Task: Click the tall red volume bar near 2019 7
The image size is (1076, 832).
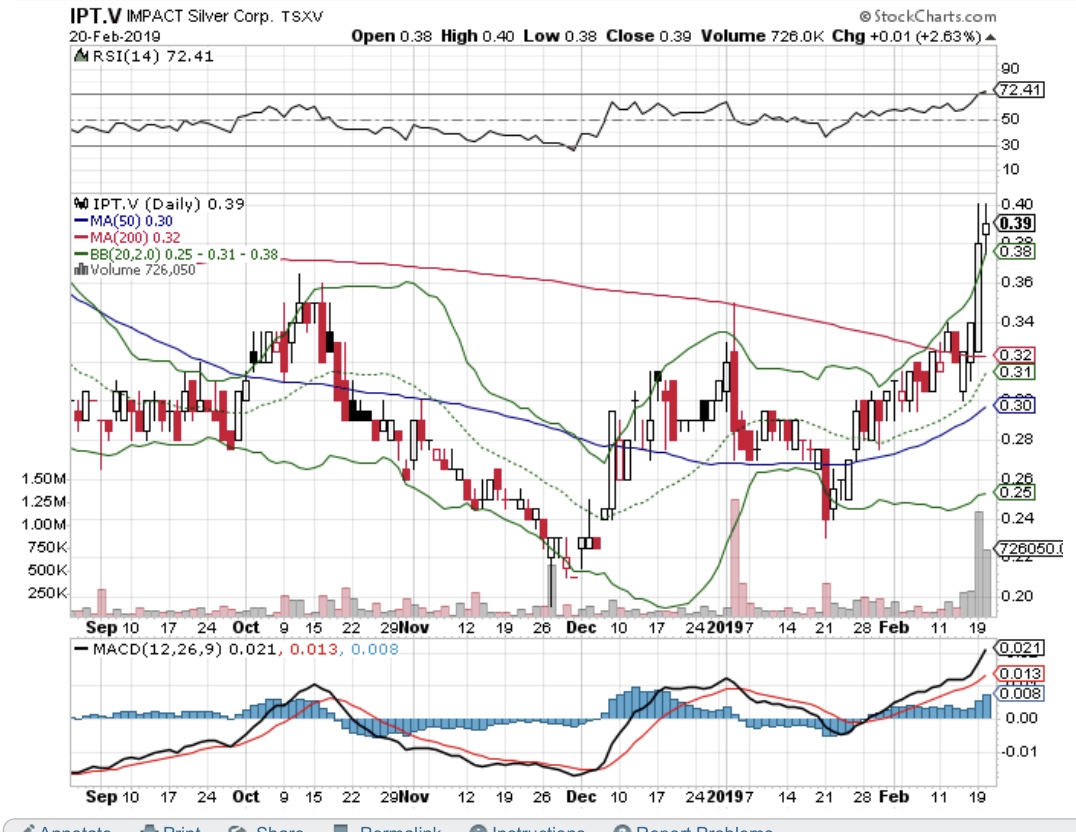Action: tap(734, 557)
